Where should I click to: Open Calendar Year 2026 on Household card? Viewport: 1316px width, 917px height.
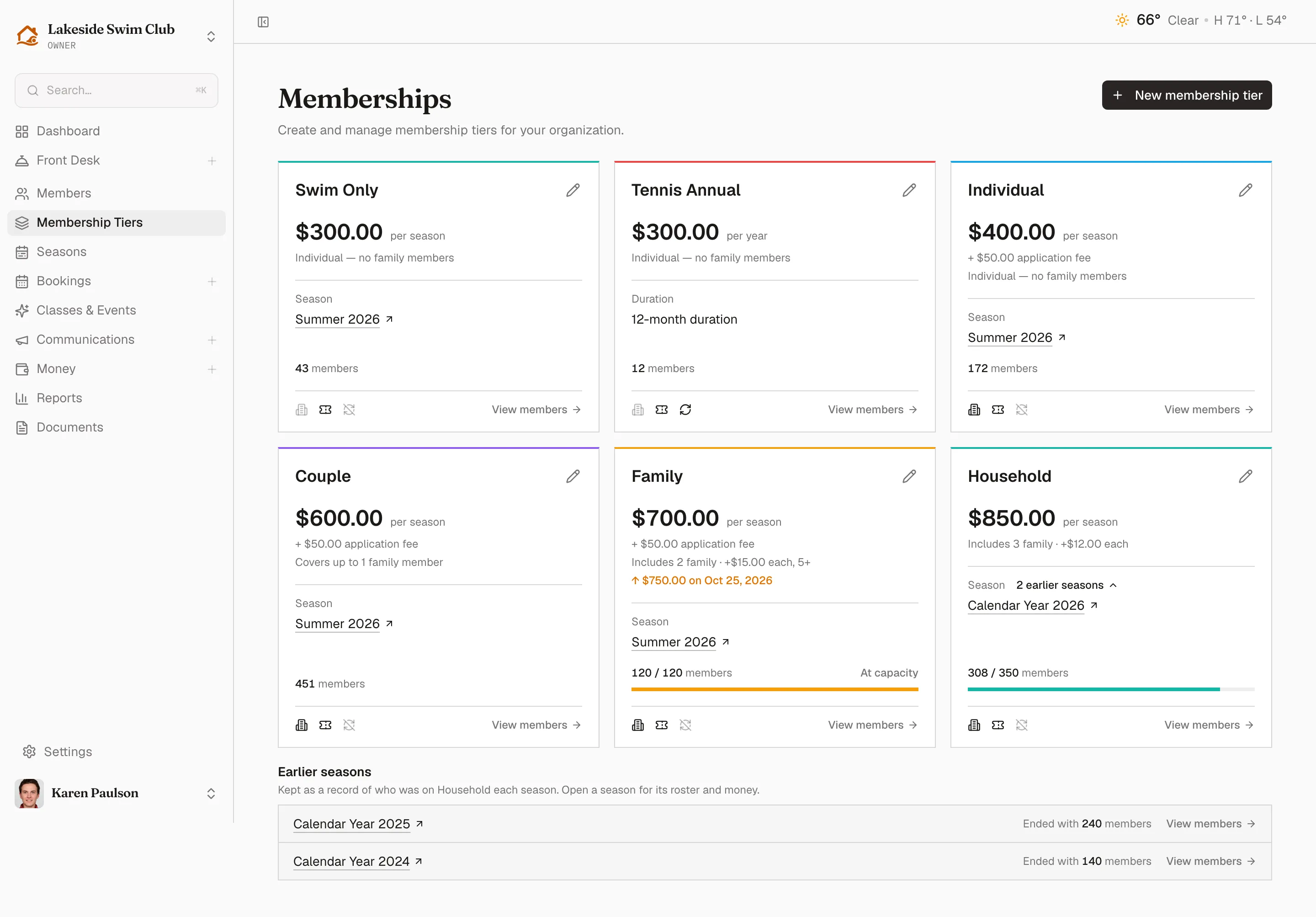coord(1032,606)
